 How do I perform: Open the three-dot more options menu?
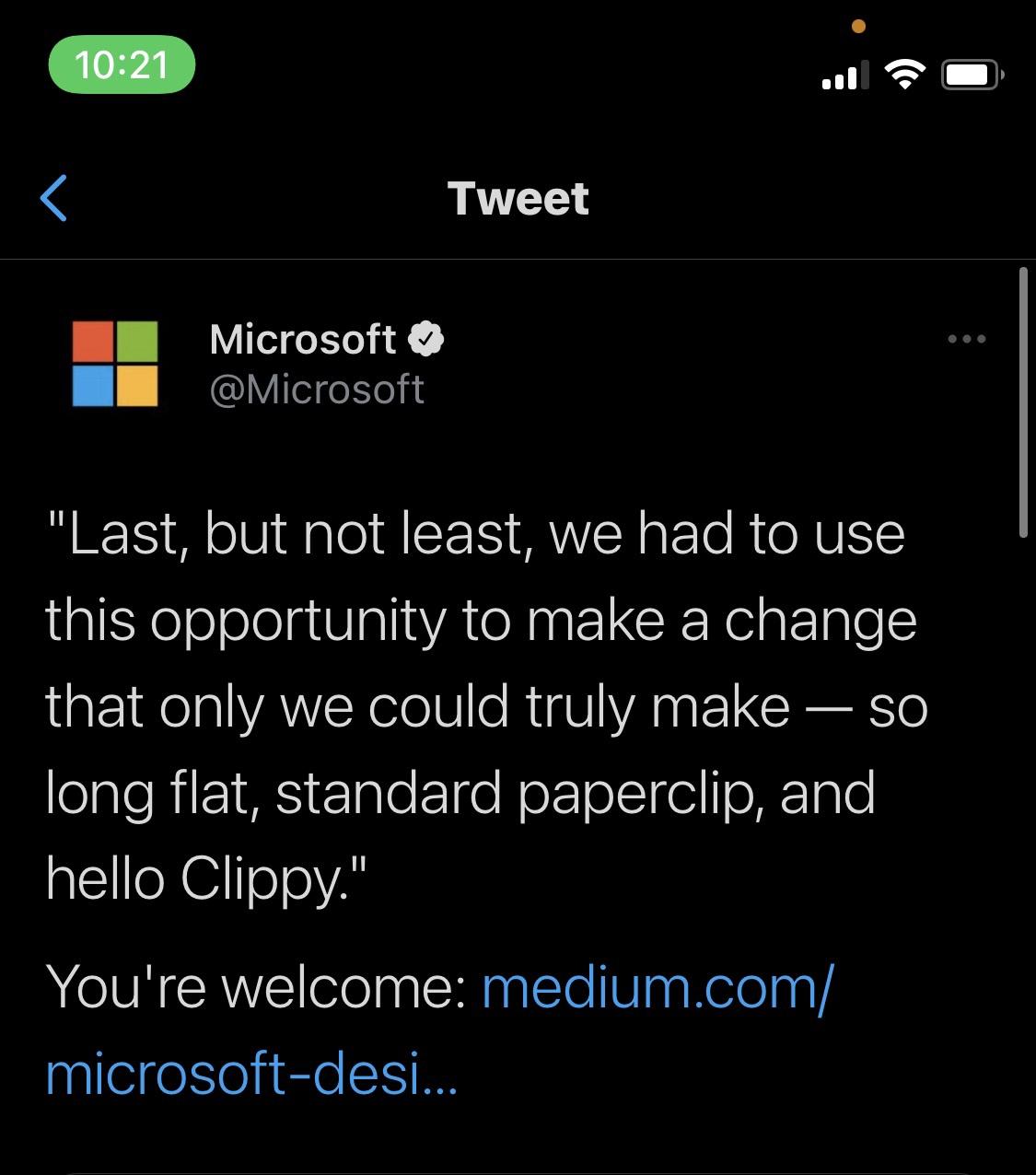(x=967, y=340)
